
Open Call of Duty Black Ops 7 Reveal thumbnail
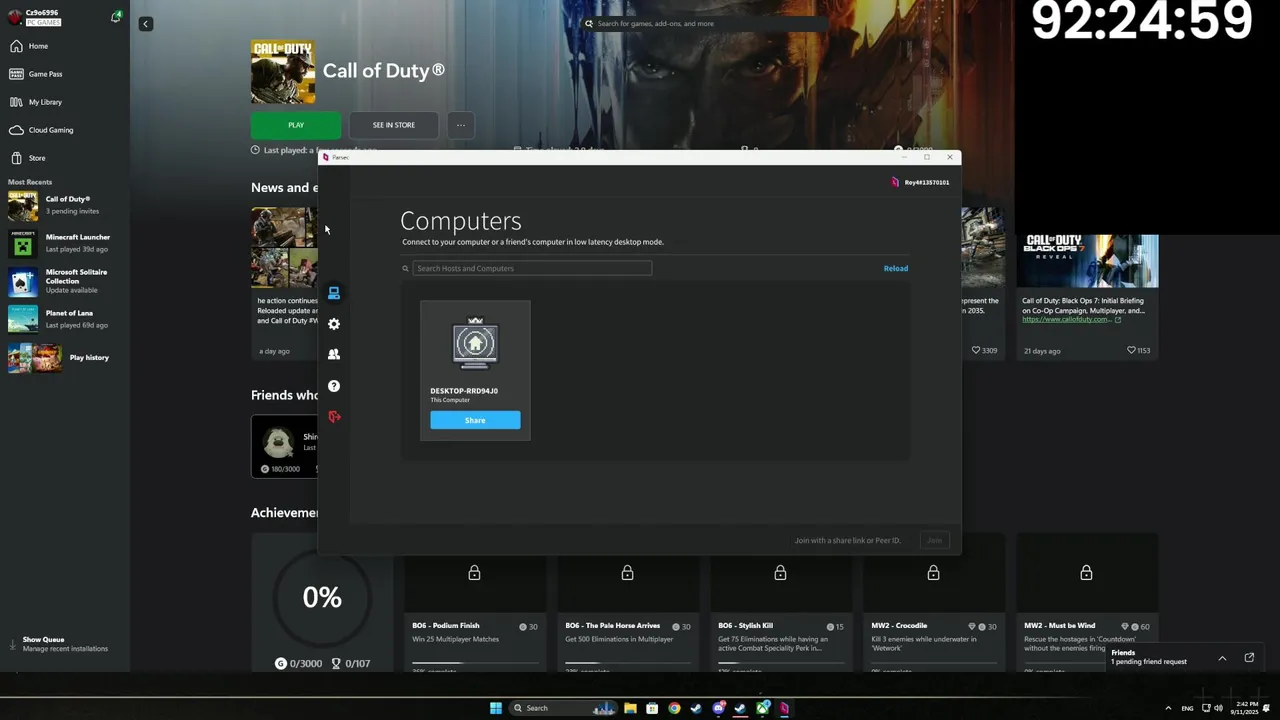1088,260
